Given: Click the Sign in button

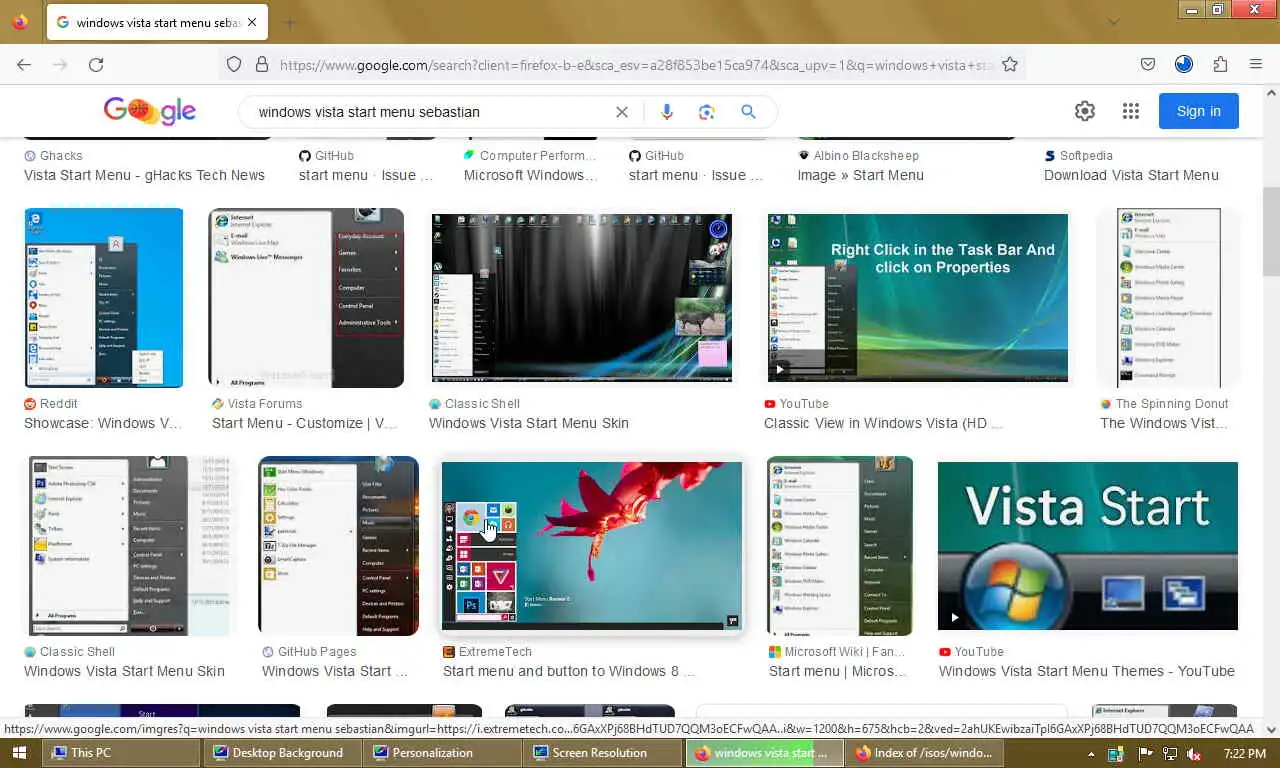Looking at the screenshot, I should click(x=1199, y=111).
